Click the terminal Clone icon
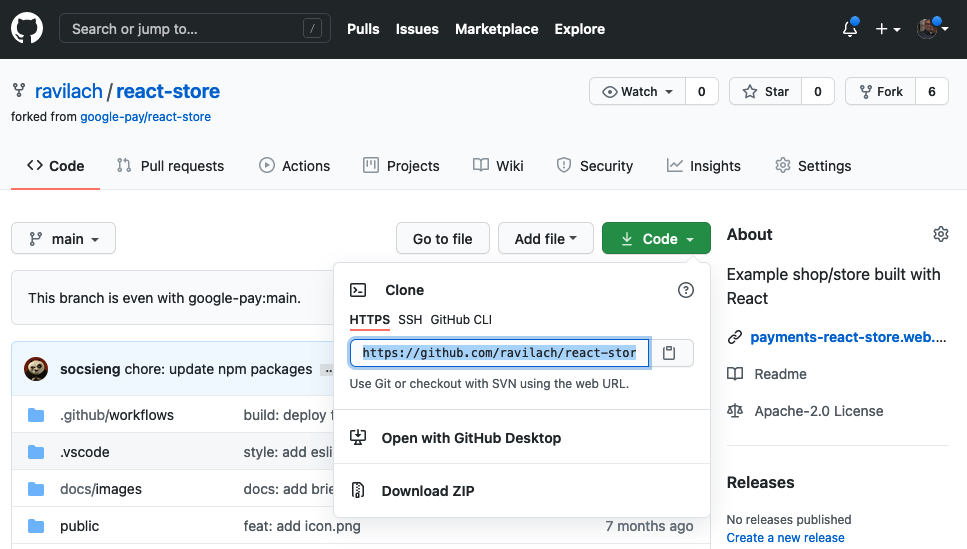Image resolution: width=967 pixels, height=549 pixels. click(358, 290)
